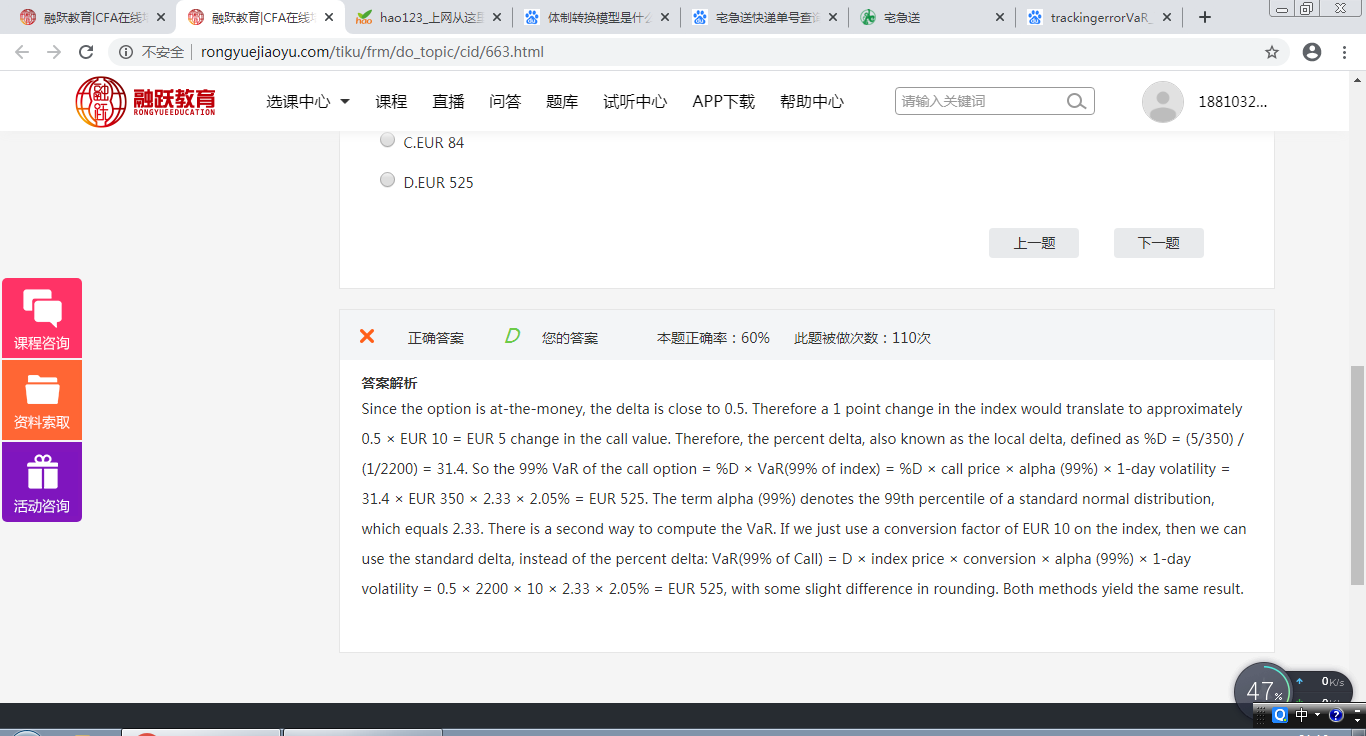1366x736 pixels.
Task: Open the Chrome three-dot menu
Action: point(1343,52)
